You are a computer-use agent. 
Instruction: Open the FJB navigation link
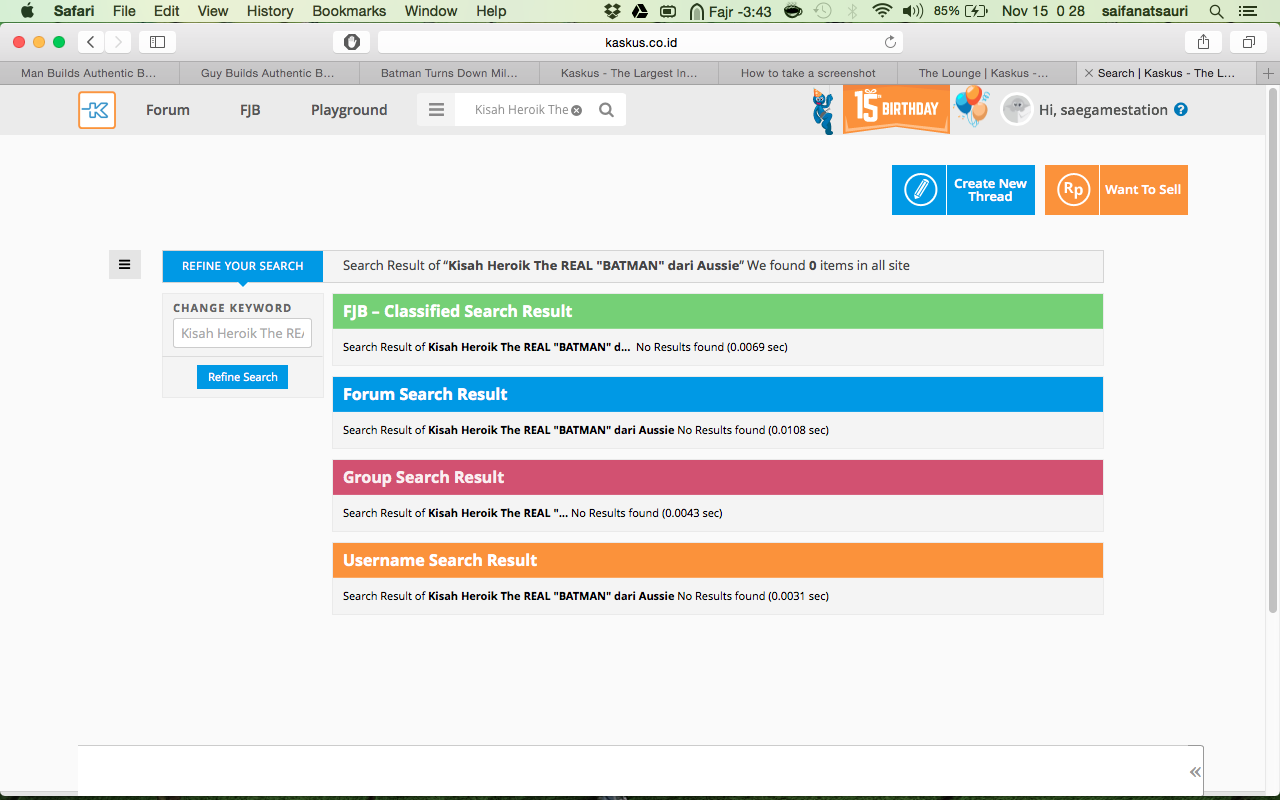point(250,110)
